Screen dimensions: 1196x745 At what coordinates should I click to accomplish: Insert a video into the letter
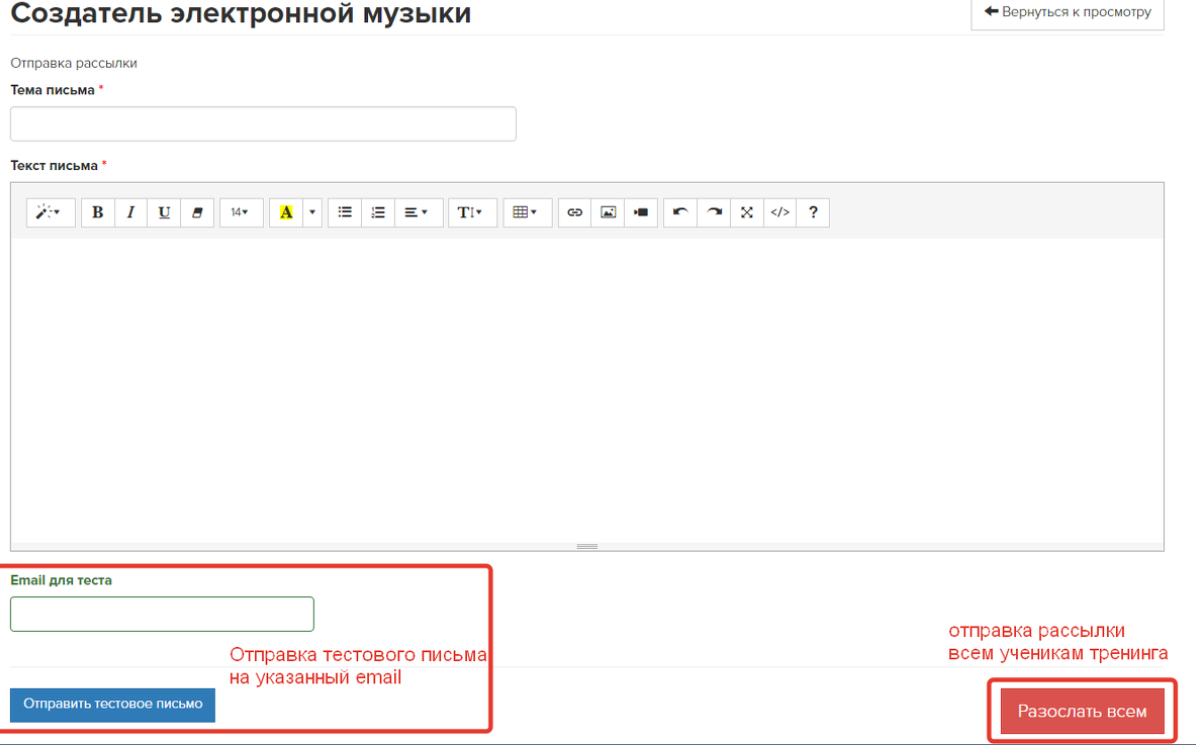pos(641,212)
